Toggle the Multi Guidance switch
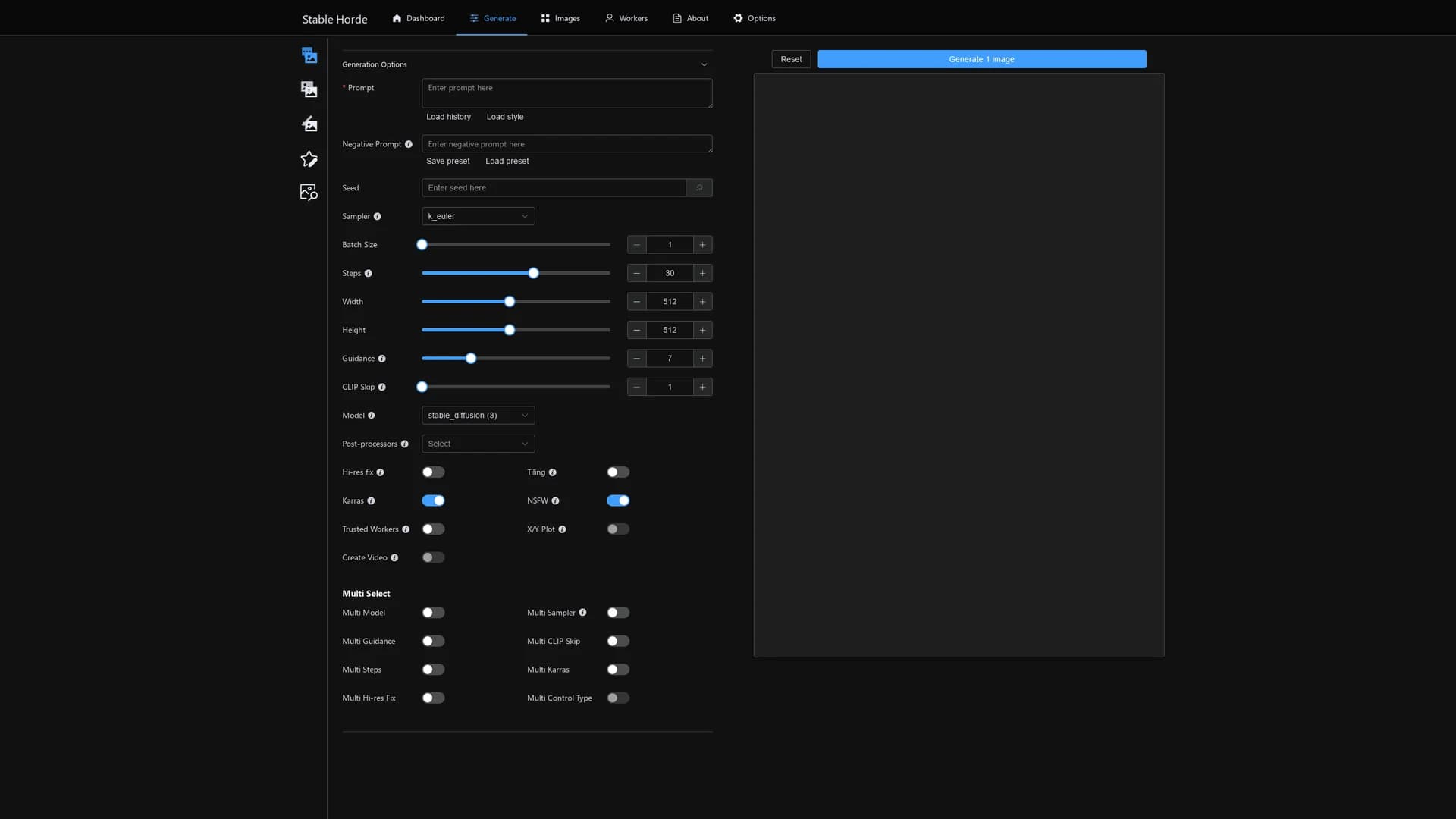Image resolution: width=1456 pixels, height=819 pixels. [433, 642]
